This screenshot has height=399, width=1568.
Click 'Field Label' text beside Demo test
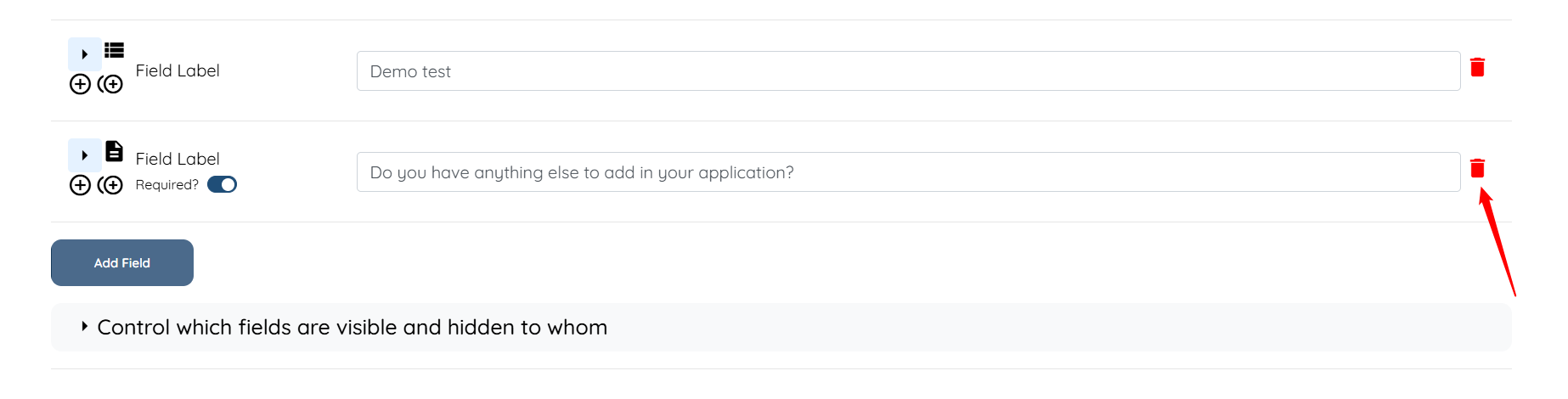(x=178, y=70)
